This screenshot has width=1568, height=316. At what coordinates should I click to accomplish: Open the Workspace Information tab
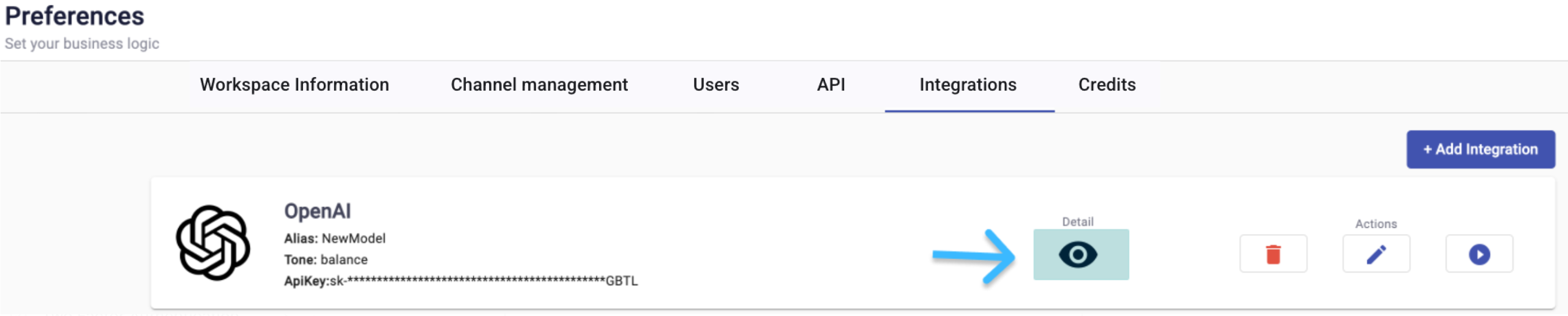(294, 85)
